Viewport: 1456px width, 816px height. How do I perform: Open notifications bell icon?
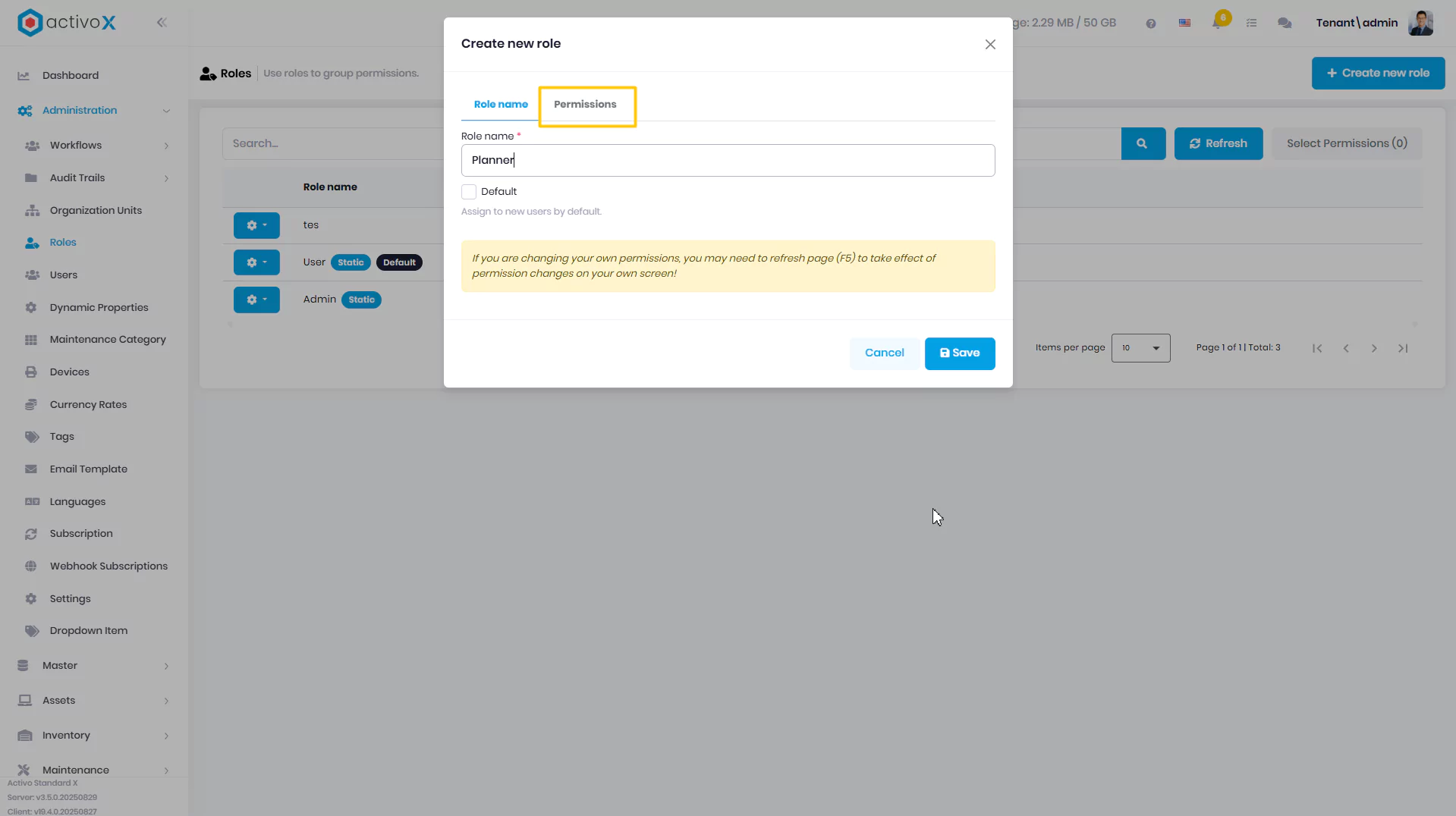tap(1219, 22)
